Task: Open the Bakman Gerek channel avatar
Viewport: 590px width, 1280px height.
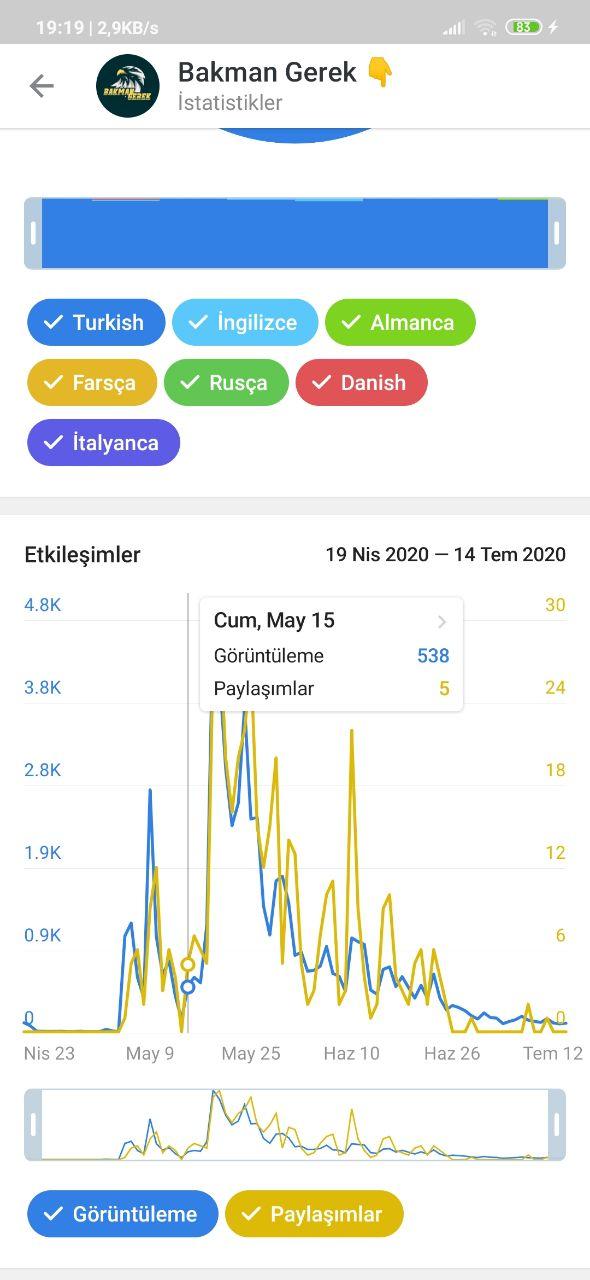Action: click(128, 86)
